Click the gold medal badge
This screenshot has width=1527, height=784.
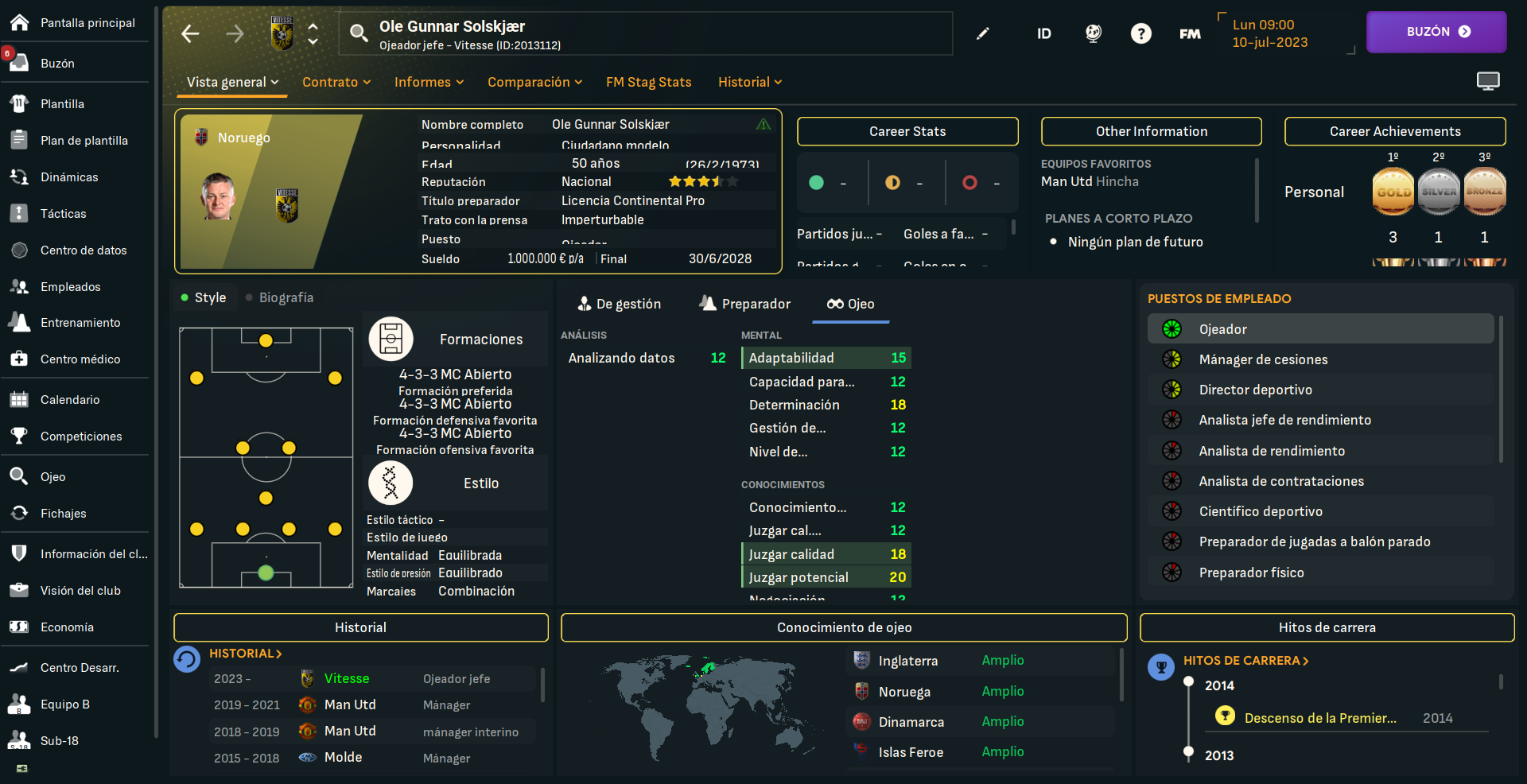click(x=1393, y=192)
